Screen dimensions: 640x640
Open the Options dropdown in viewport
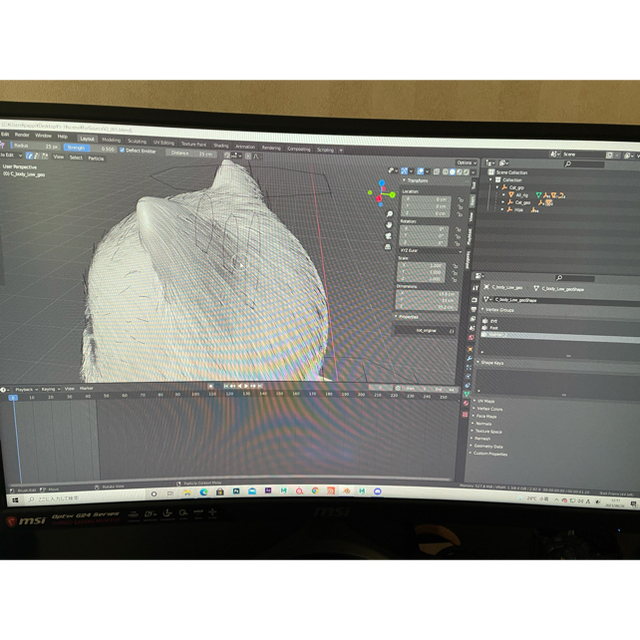point(466,163)
